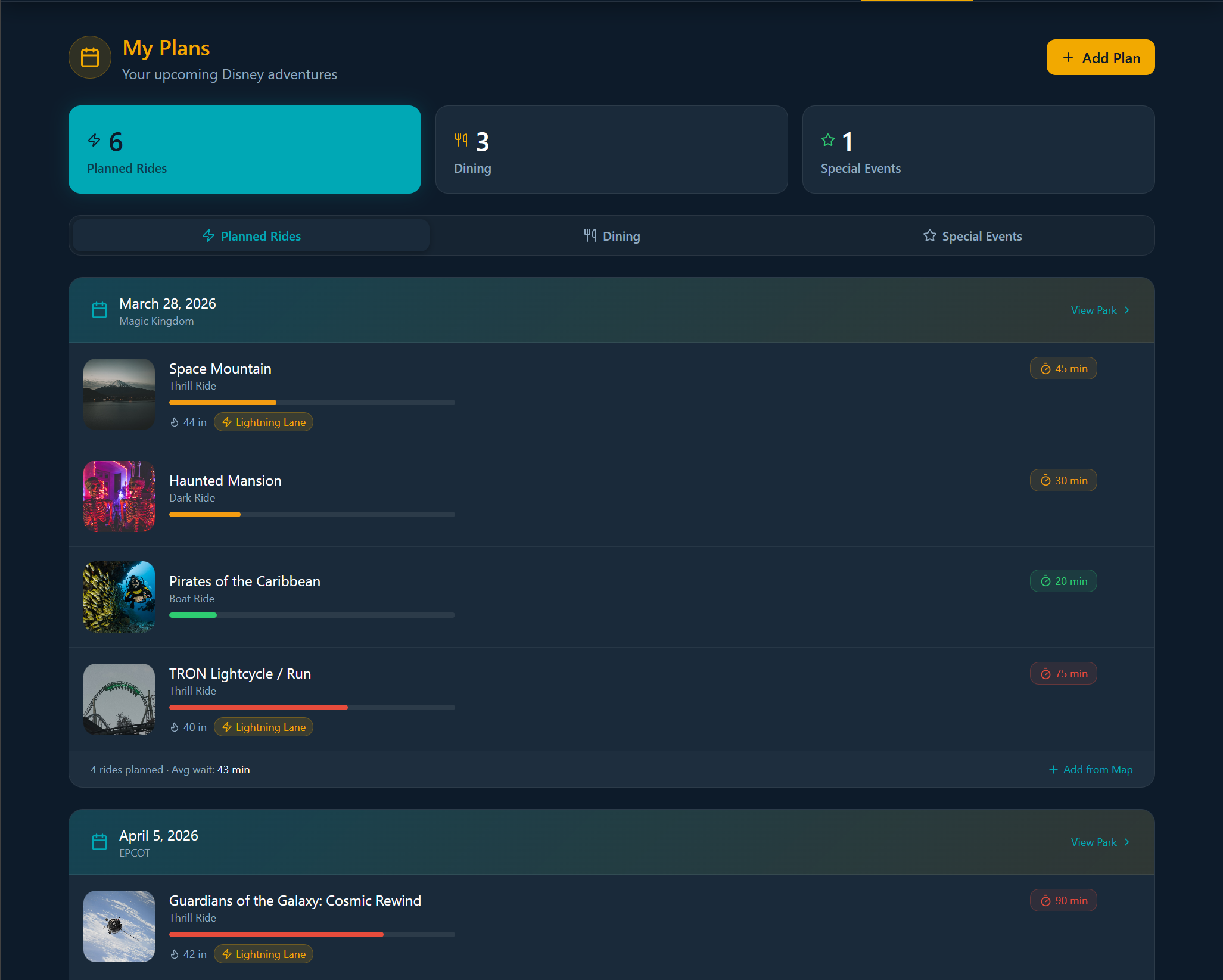Expand View Park for Magic Kingdom
This screenshot has width=1223, height=980.
click(1094, 310)
